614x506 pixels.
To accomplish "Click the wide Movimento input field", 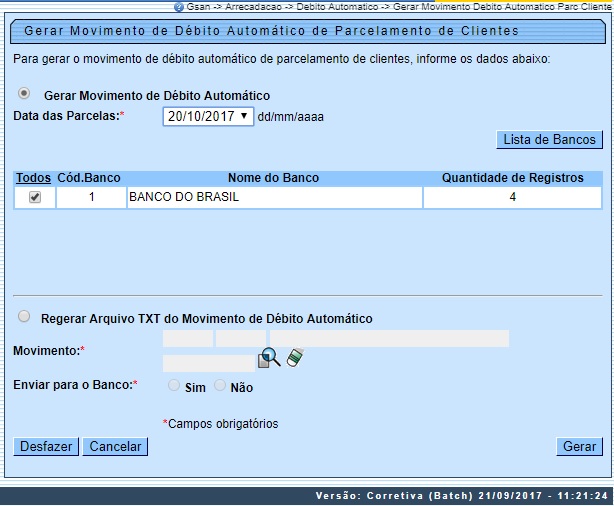I will pyautogui.click(x=389, y=339).
